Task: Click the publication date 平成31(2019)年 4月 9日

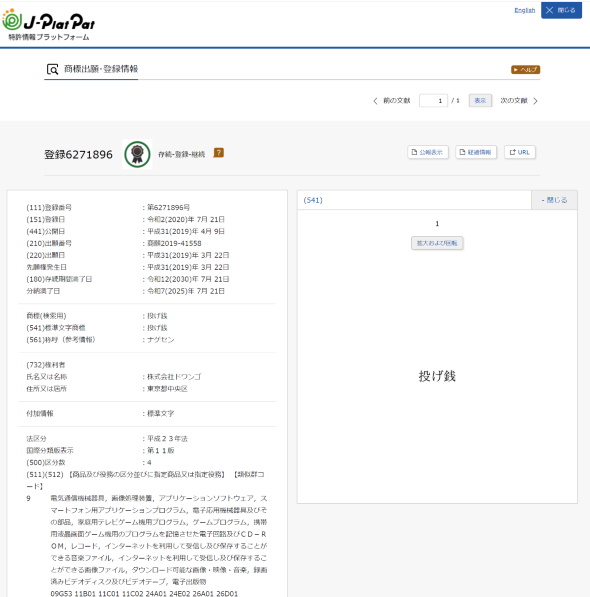Action: pos(186,231)
